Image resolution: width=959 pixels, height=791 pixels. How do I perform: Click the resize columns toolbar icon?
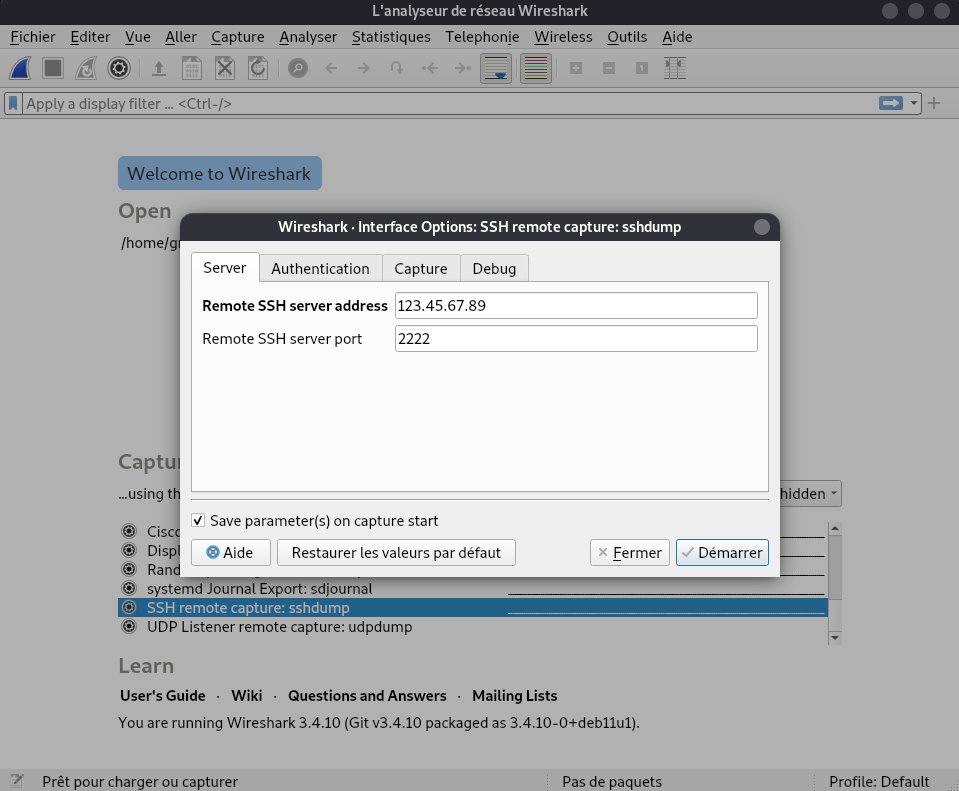click(x=675, y=68)
